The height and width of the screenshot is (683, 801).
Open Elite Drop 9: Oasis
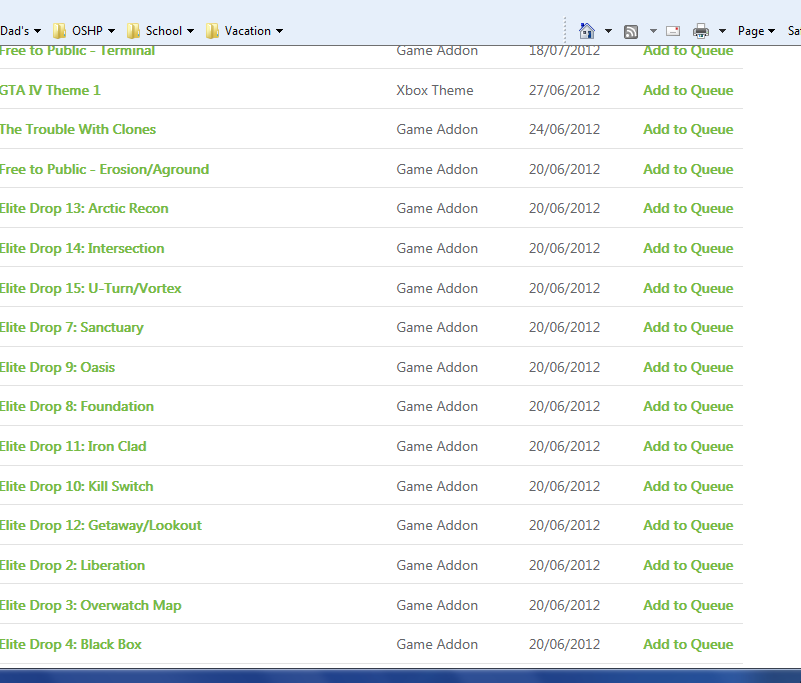(x=57, y=367)
